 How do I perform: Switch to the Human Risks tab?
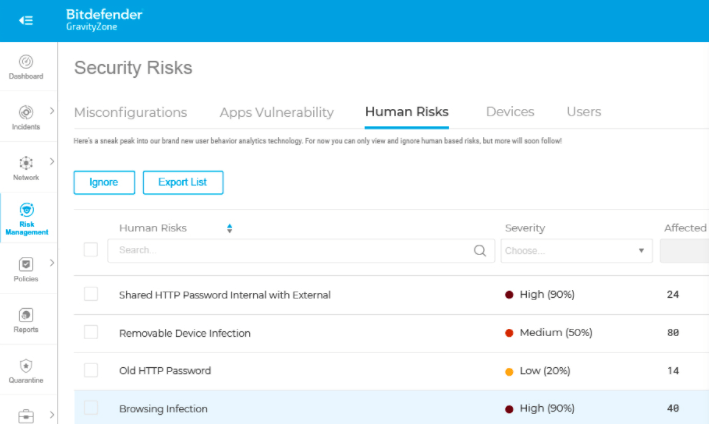(x=406, y=112)
